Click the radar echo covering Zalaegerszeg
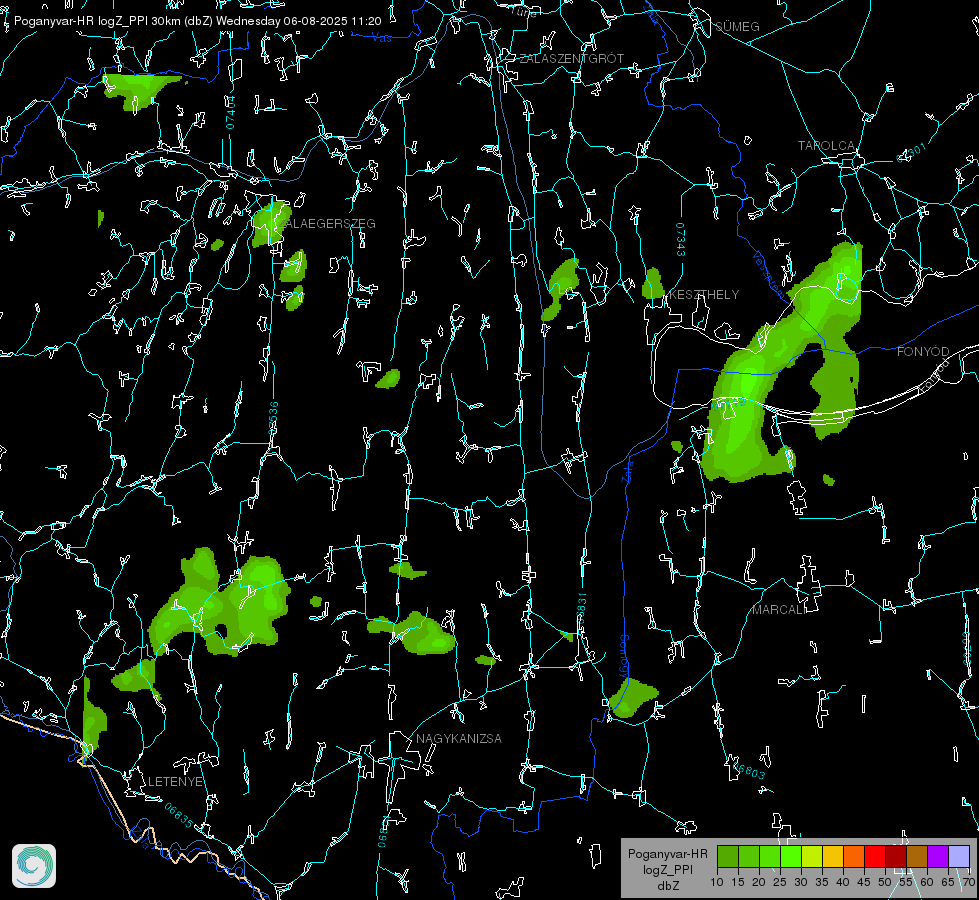Viewport: 979px width, 900px height. 270,224
